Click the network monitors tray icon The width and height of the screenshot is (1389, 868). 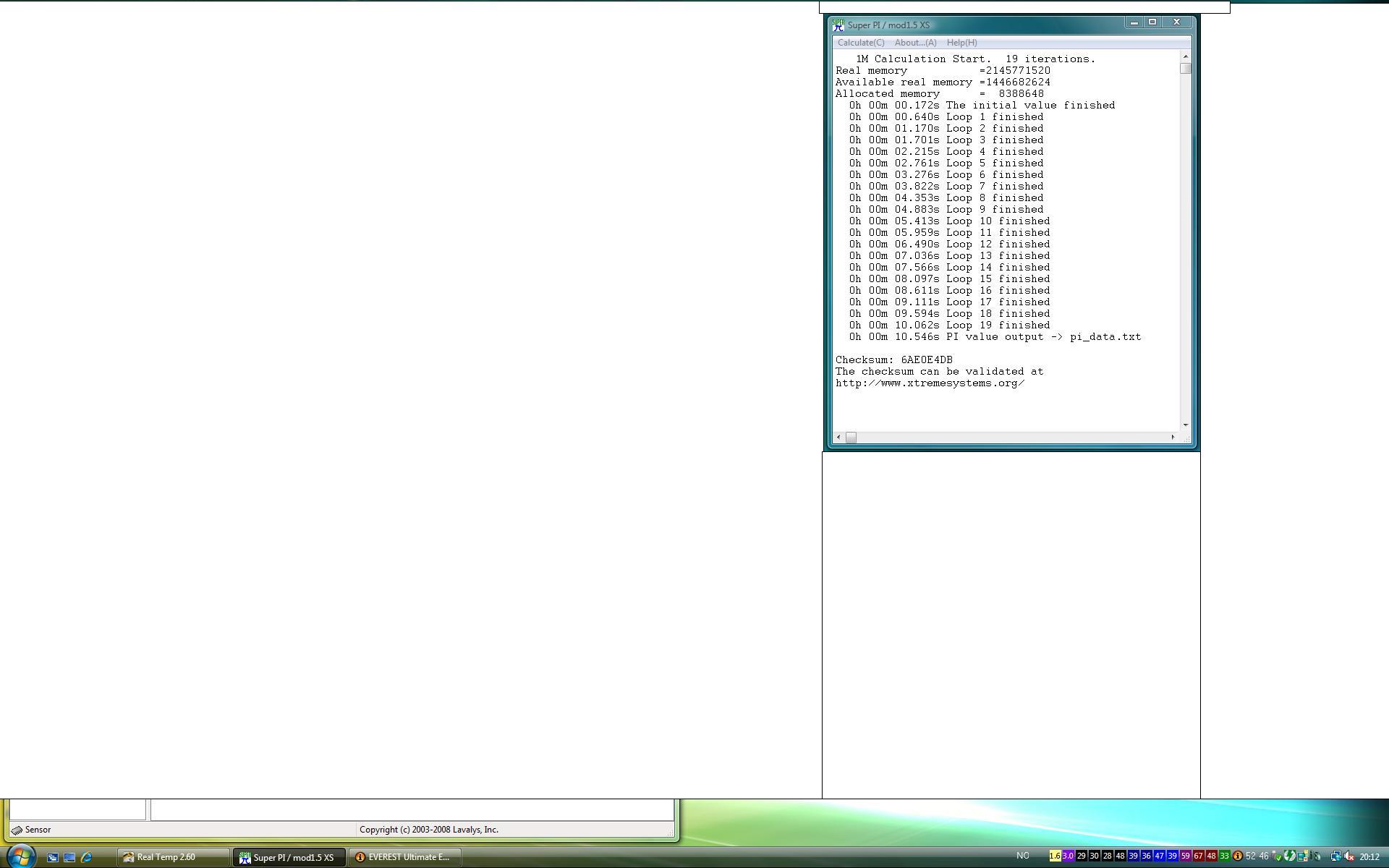tap(1302, 856)
